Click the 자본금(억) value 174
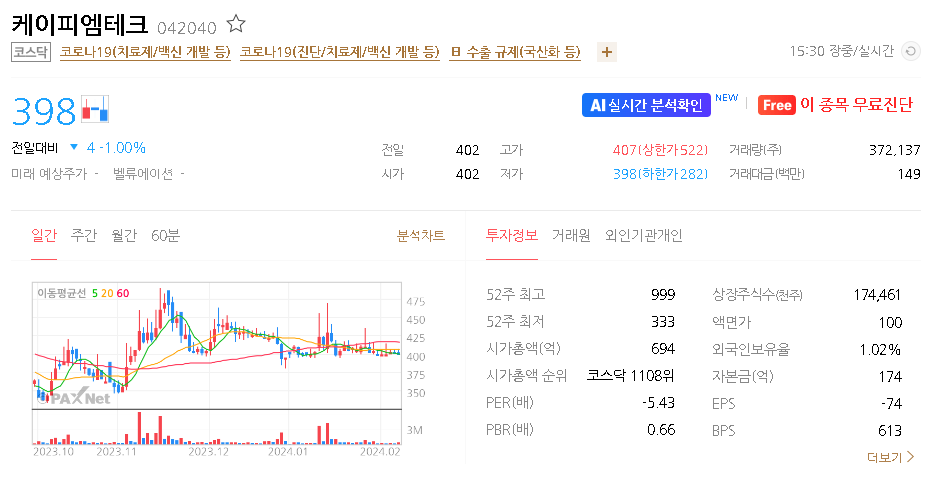 890,377
